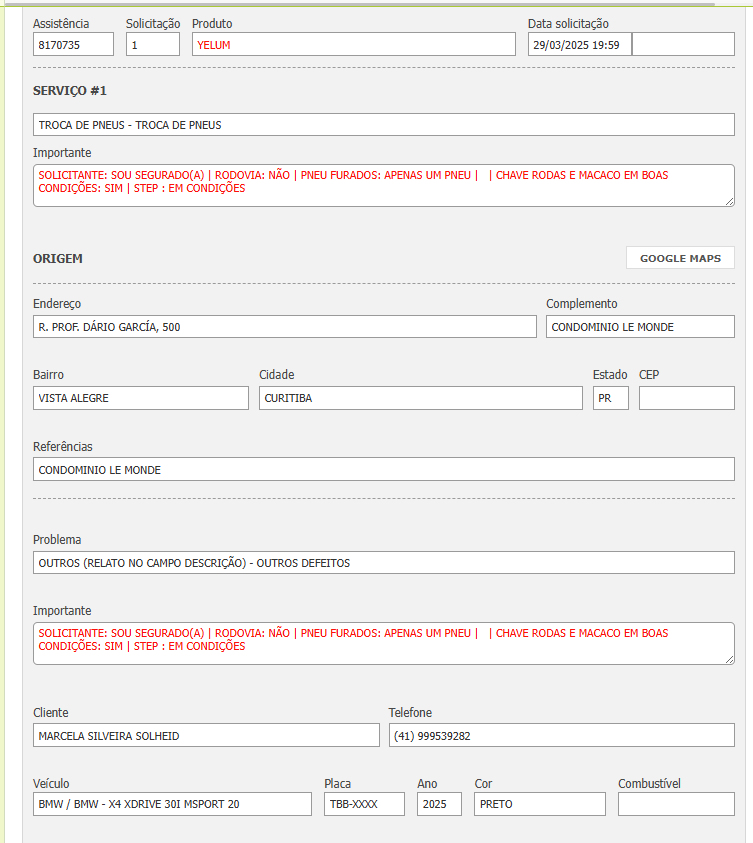The image size is (753, 843).
Task: Select the Telefone field
Action: [561, 736]
